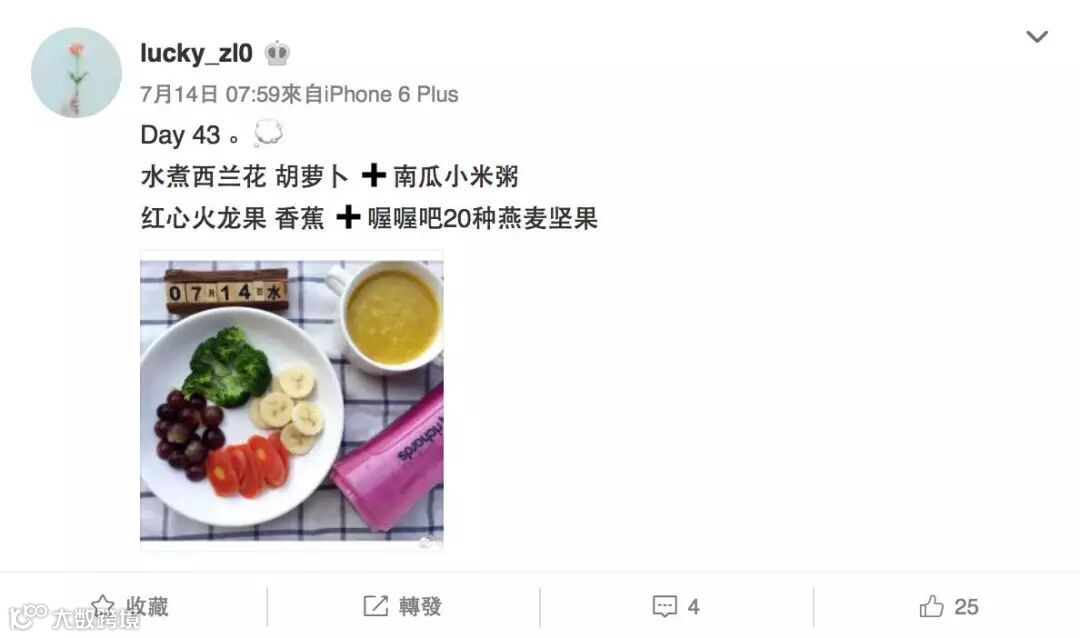Click the Day 43 post text
Viewport: 1080px width, 638px height.
coord(180,135)
